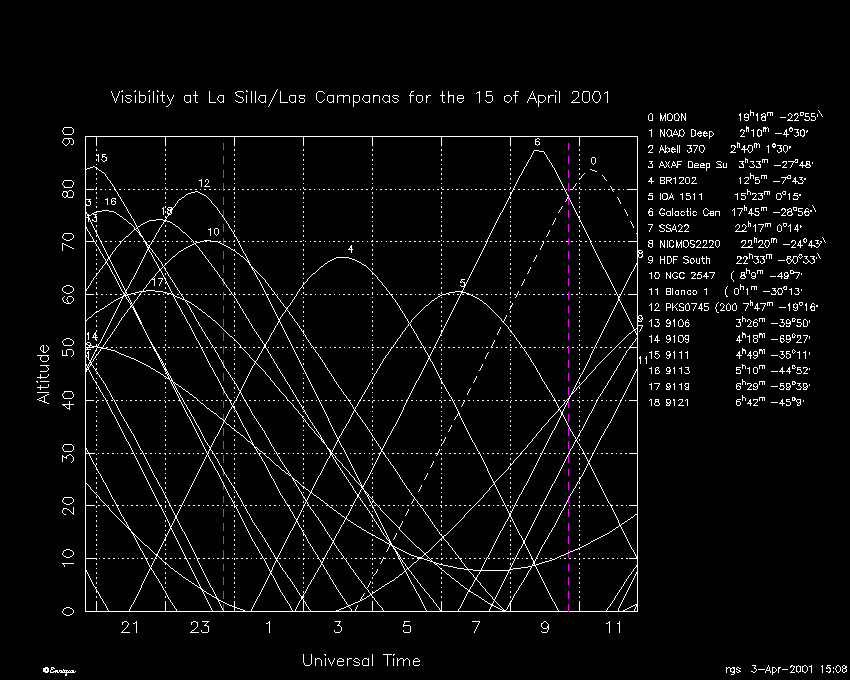Click the 21 tick on time axis

click(129, 627)
